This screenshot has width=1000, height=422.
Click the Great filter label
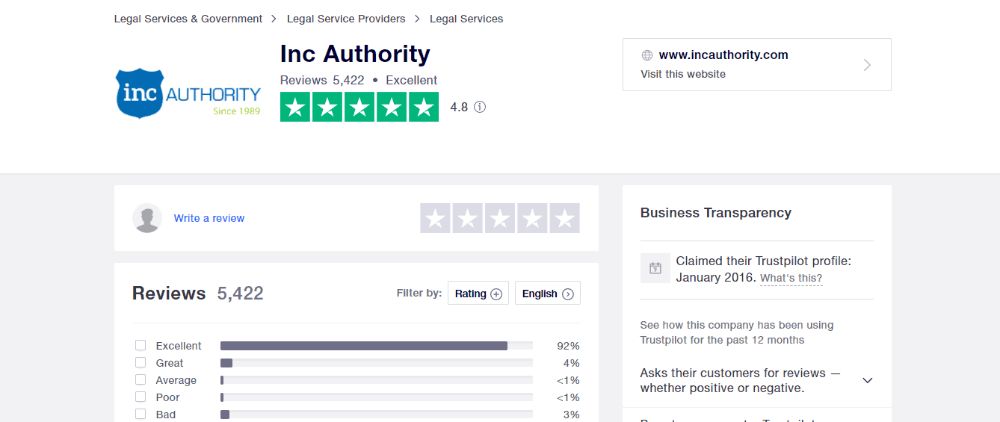point(170,363)
